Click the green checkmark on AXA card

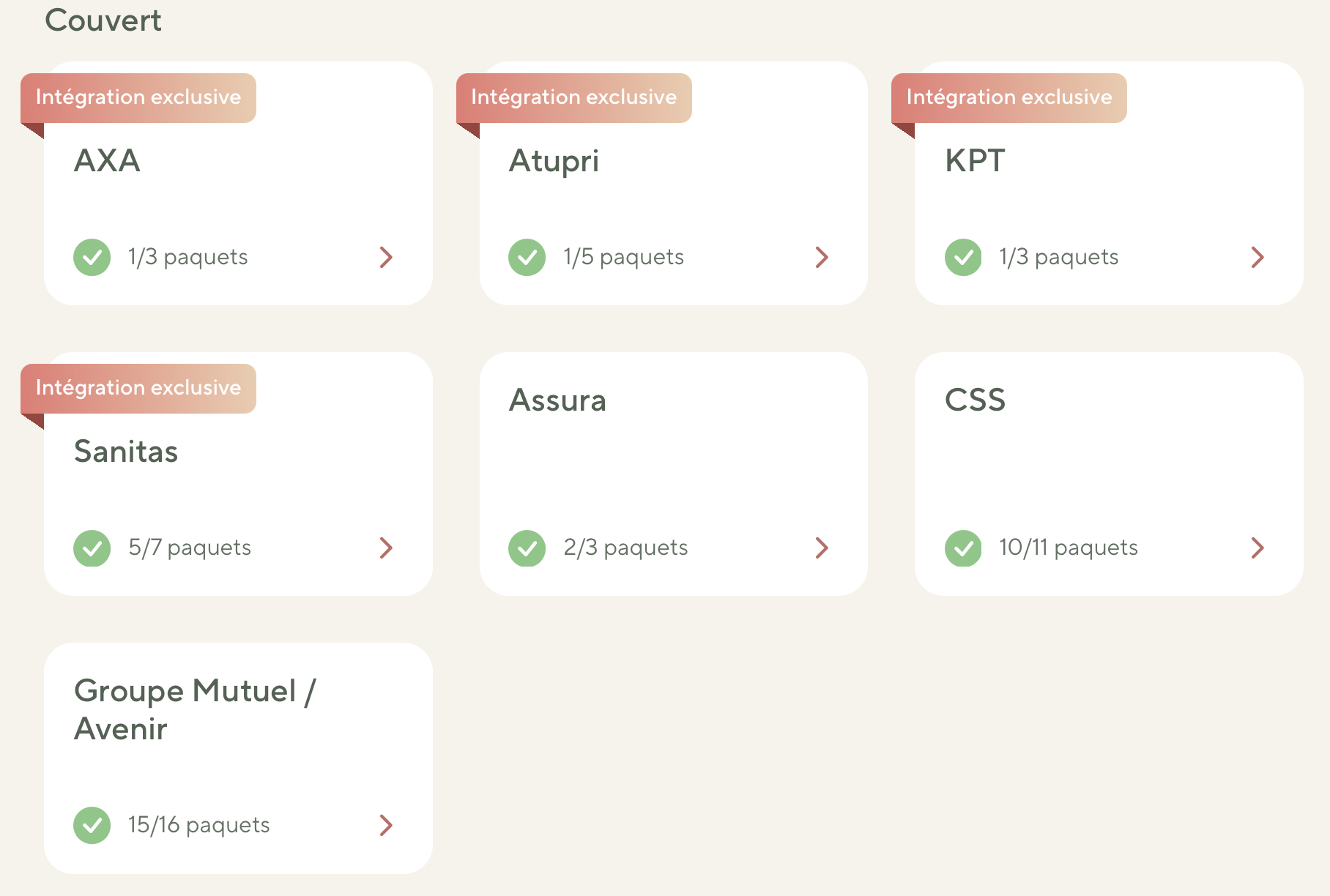[x=92, y=257]
